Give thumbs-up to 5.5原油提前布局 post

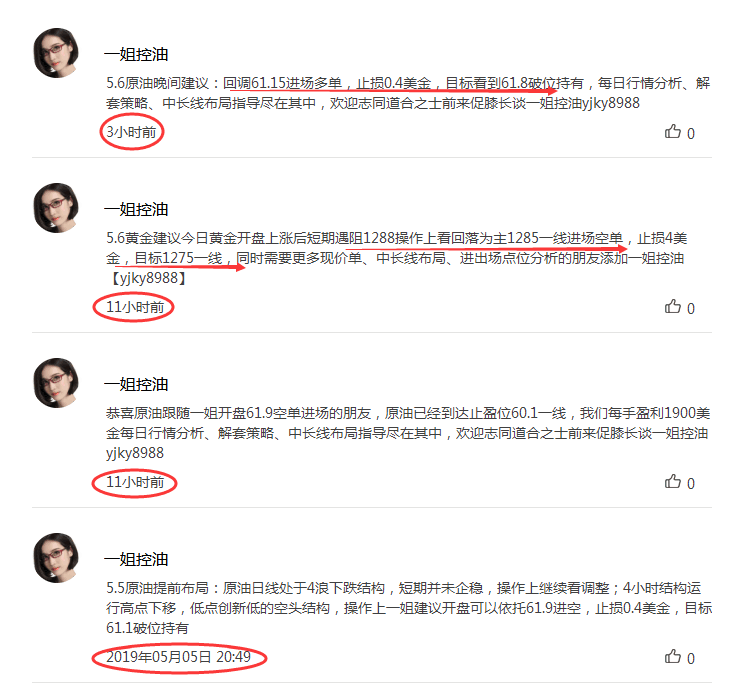pos(673,657)
